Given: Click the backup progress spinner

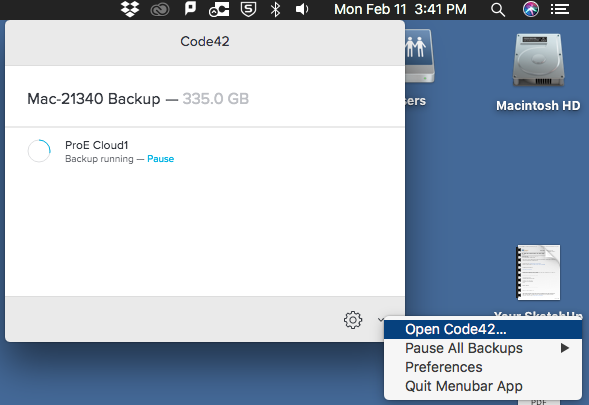Looking at the screenshot, I should point(39,151).
